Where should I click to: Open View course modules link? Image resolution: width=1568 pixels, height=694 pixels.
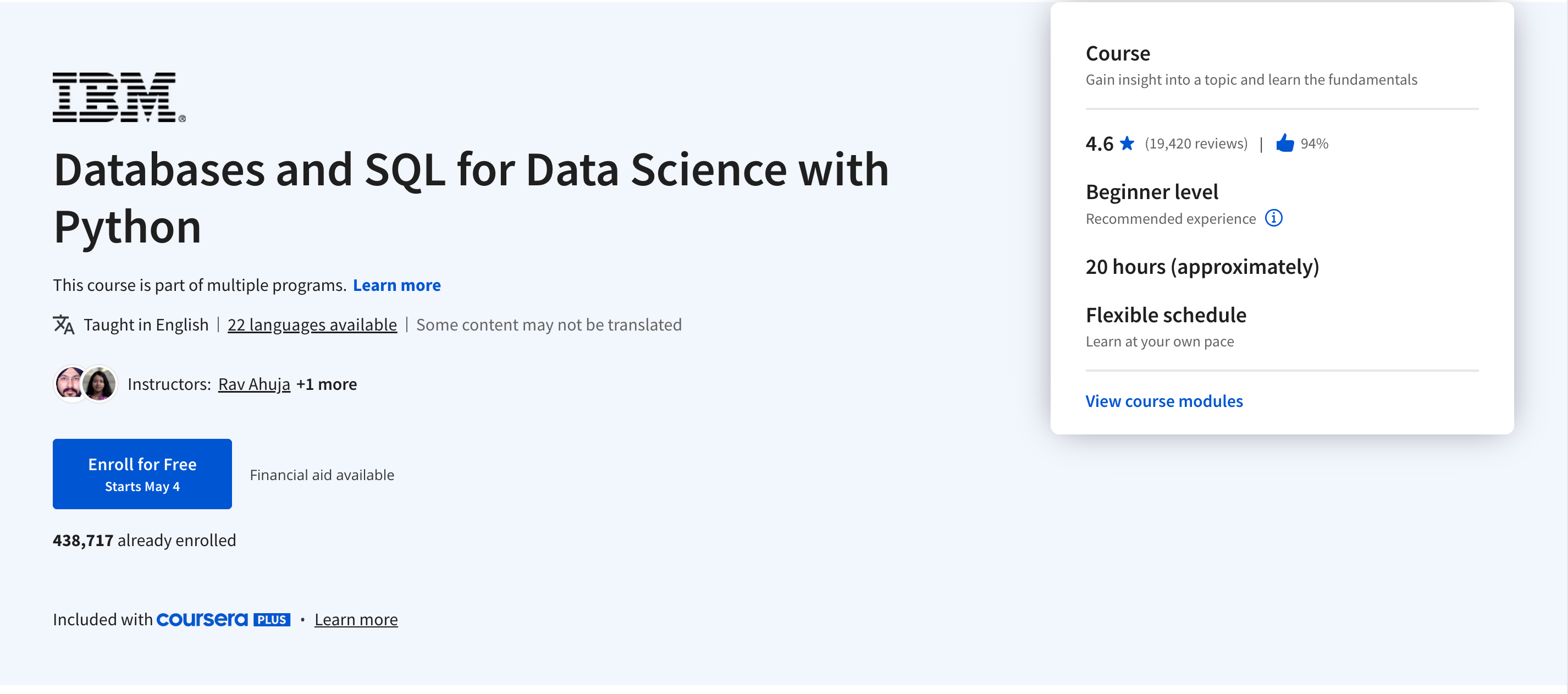pos(1164,401)
